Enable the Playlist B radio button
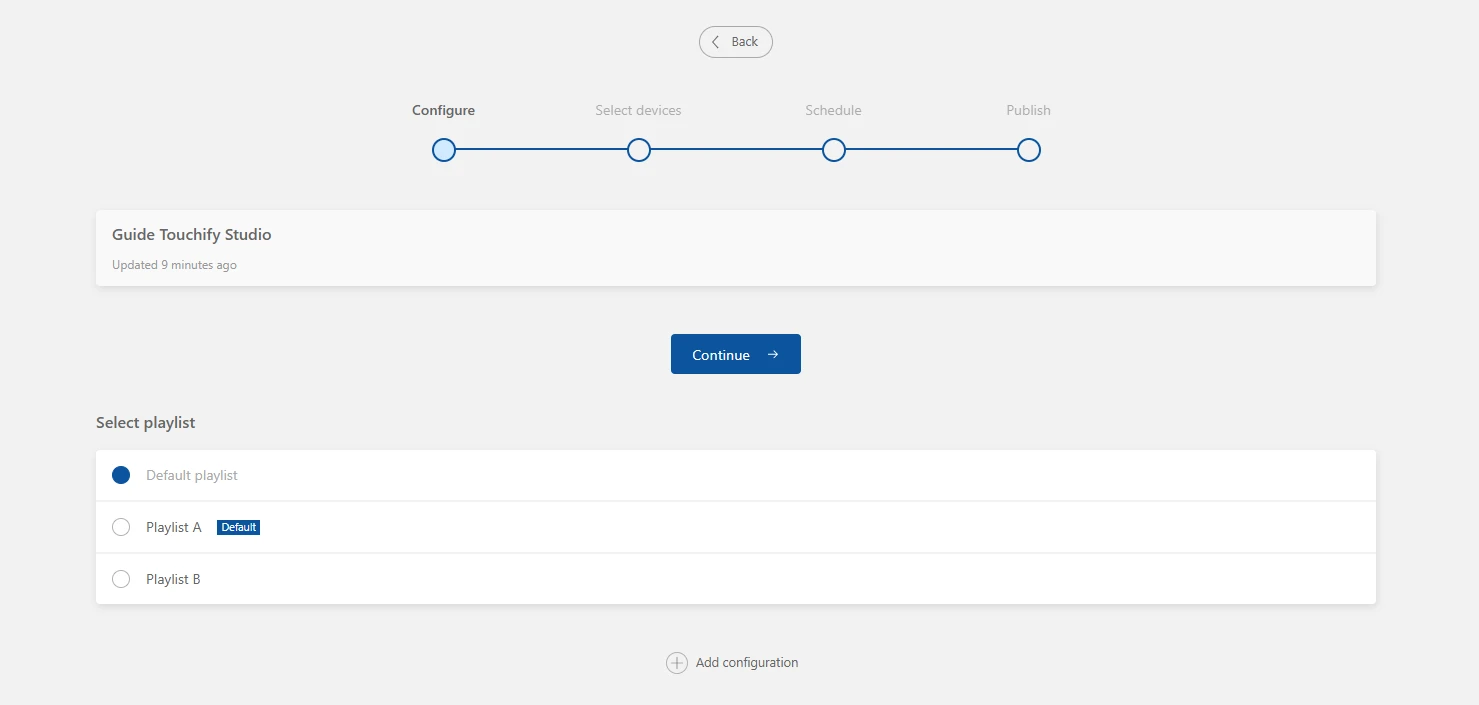 tap(121, 579)
